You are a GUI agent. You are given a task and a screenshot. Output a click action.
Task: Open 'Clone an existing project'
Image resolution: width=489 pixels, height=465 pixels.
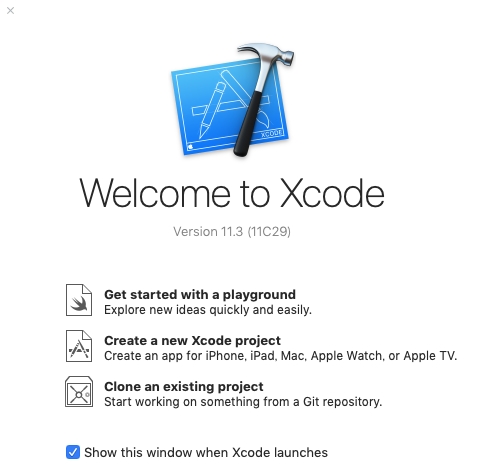coord(184,387)
